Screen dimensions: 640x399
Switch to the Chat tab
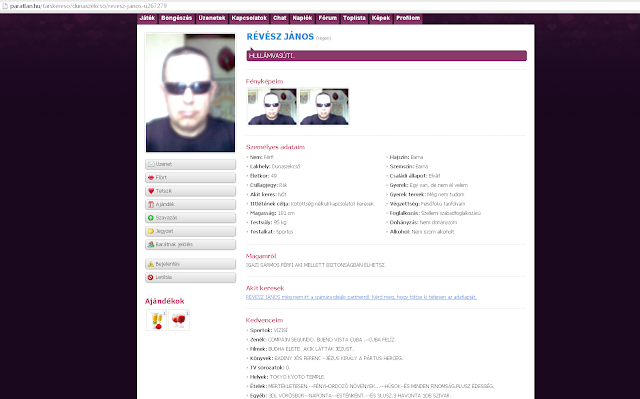coord(280,18)
